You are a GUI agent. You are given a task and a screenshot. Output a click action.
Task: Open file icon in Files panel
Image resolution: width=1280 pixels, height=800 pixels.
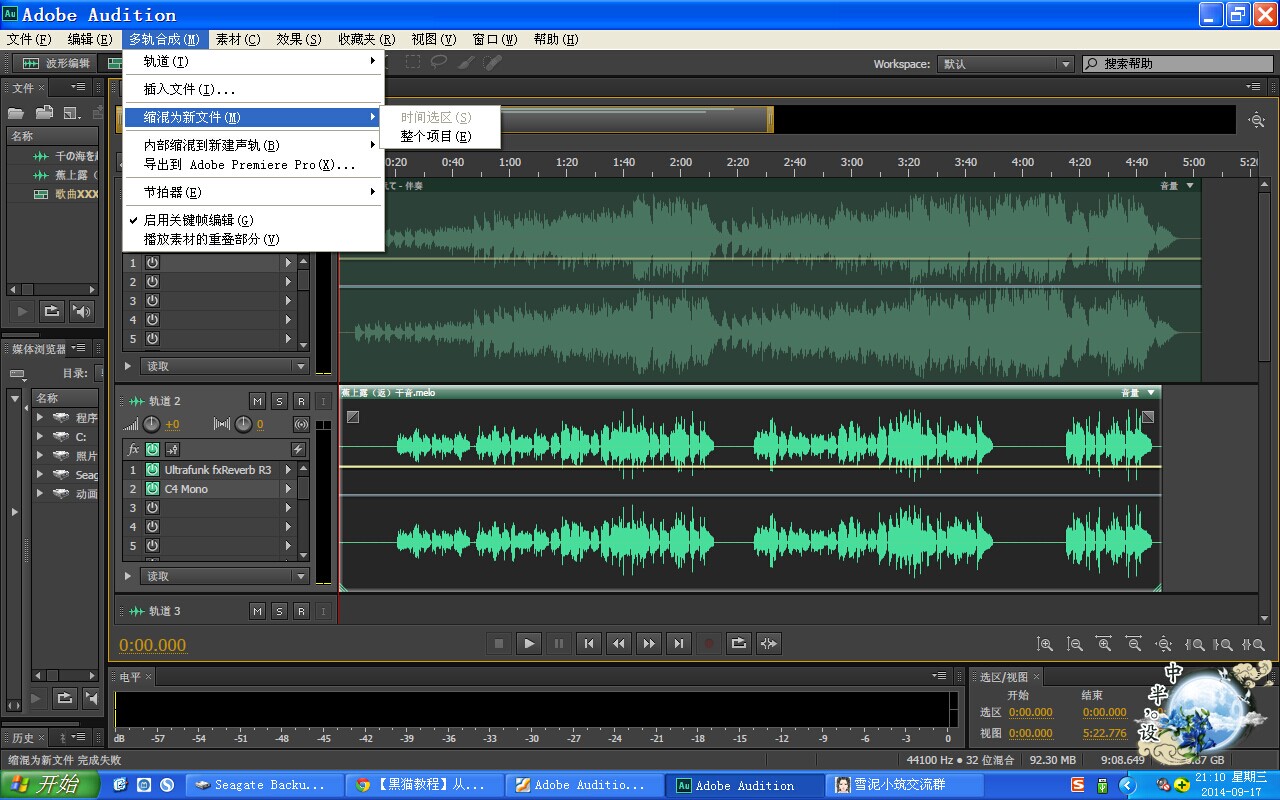[16, 113]
